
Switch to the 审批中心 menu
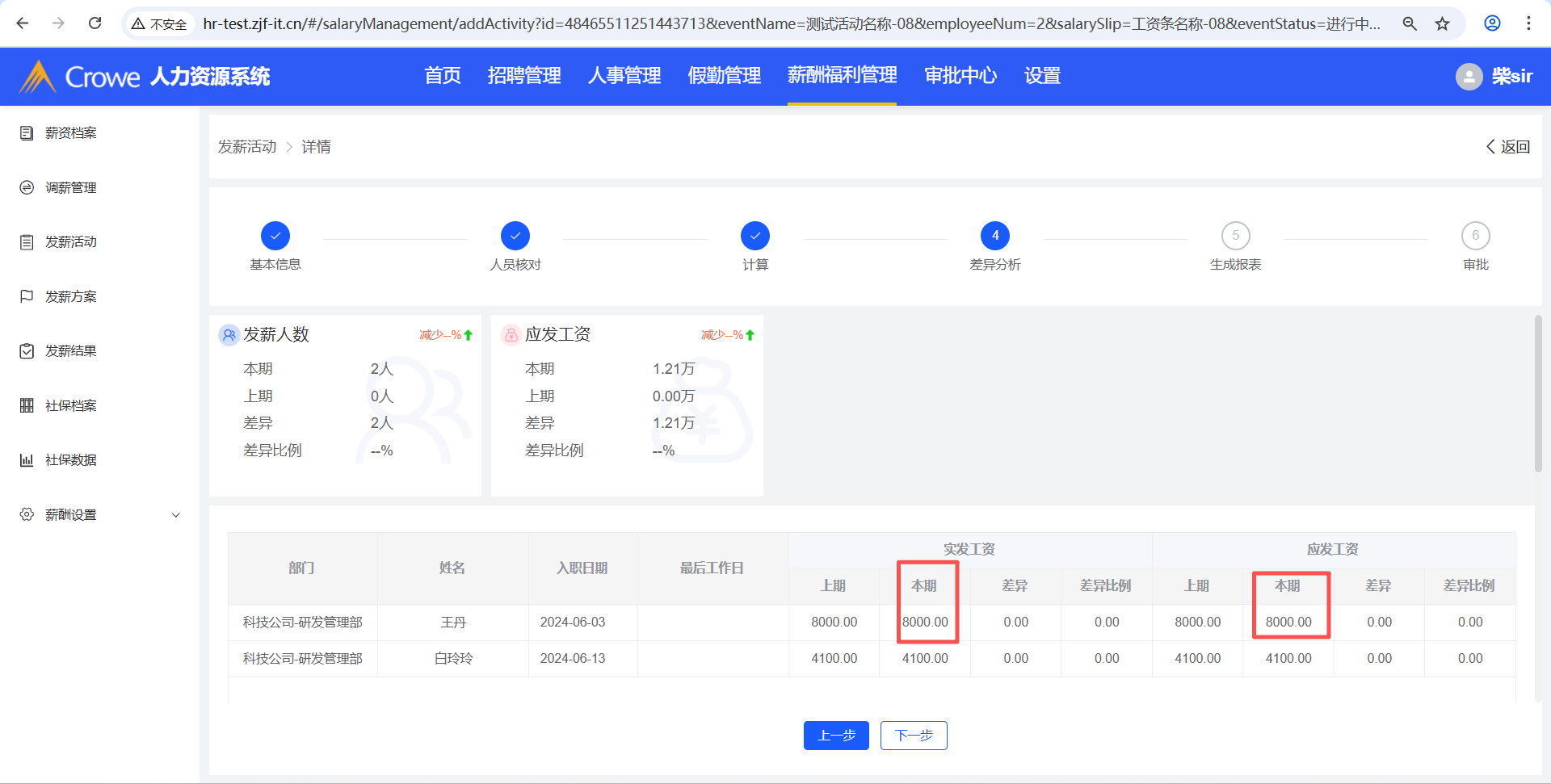960,76
